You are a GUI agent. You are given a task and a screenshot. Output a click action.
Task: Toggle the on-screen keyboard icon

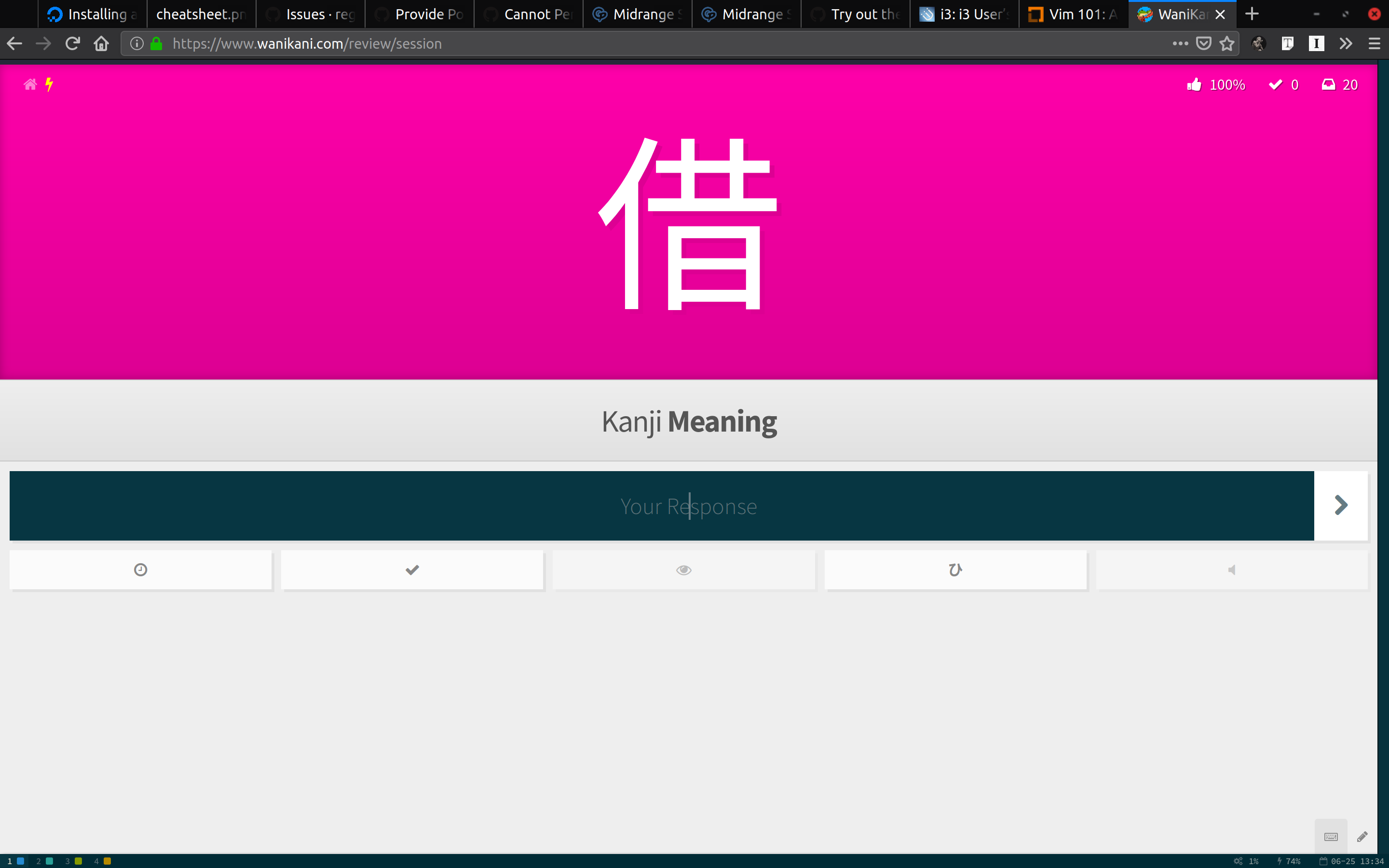coord(1331,837)
